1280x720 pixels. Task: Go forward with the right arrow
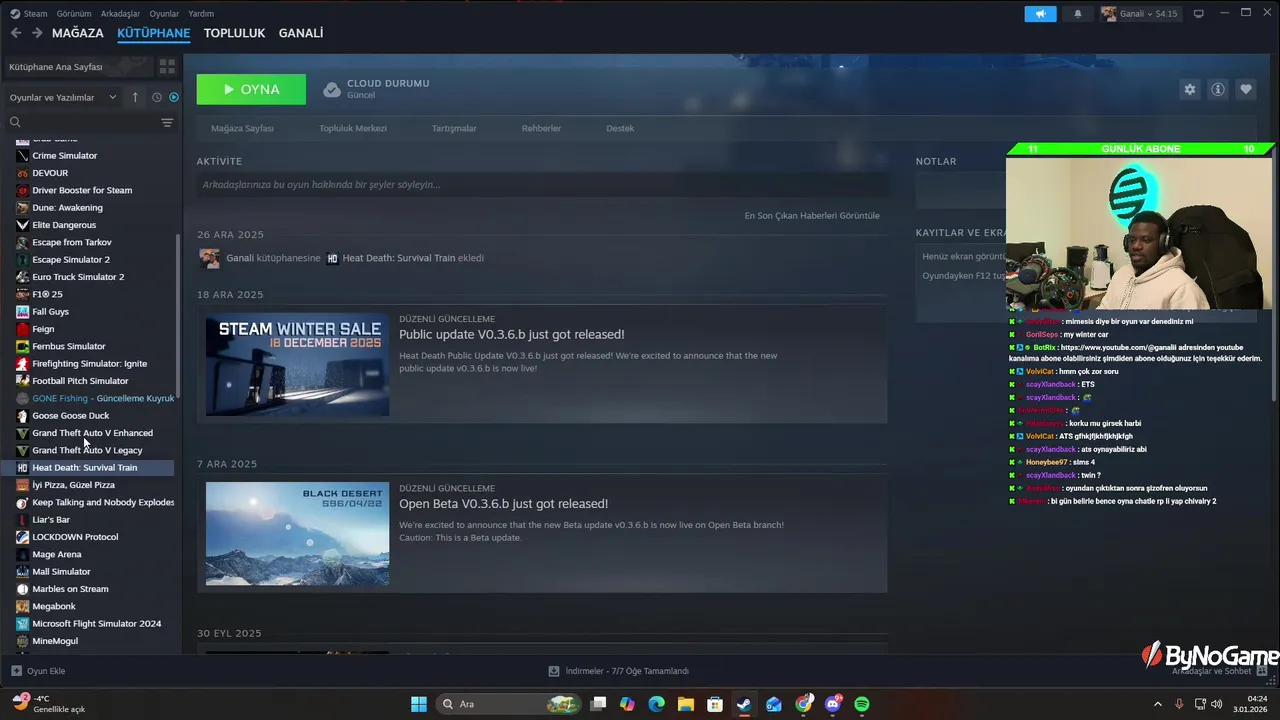37,33
